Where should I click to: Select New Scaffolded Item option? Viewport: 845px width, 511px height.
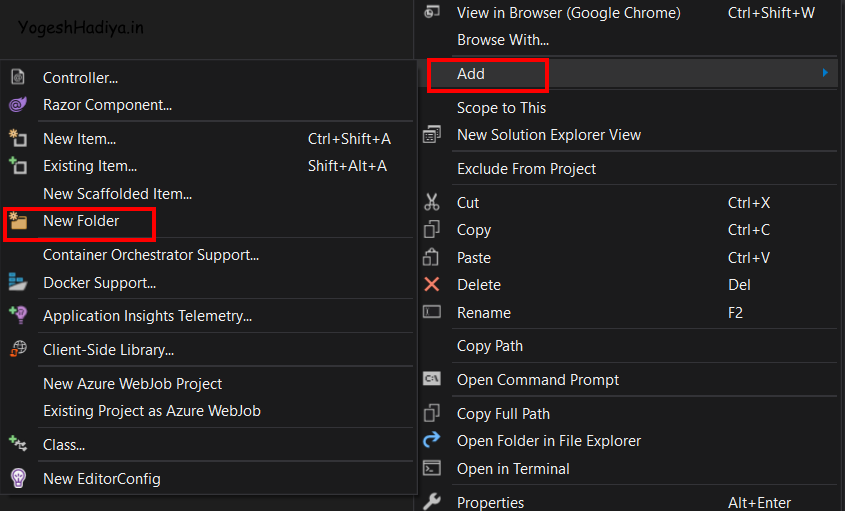point(117,194)
